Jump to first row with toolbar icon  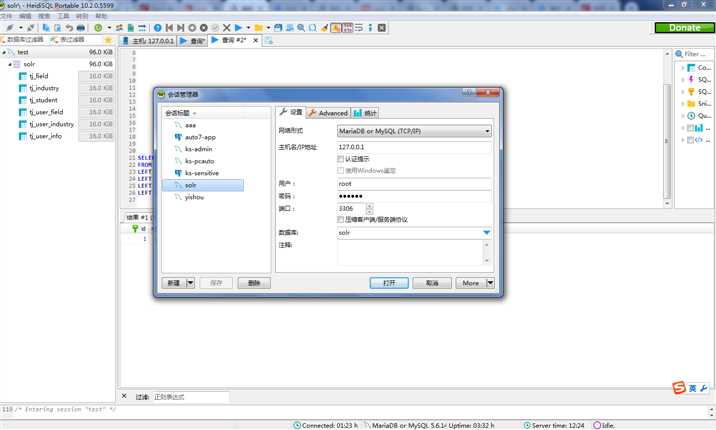click(x=169, y=28)
